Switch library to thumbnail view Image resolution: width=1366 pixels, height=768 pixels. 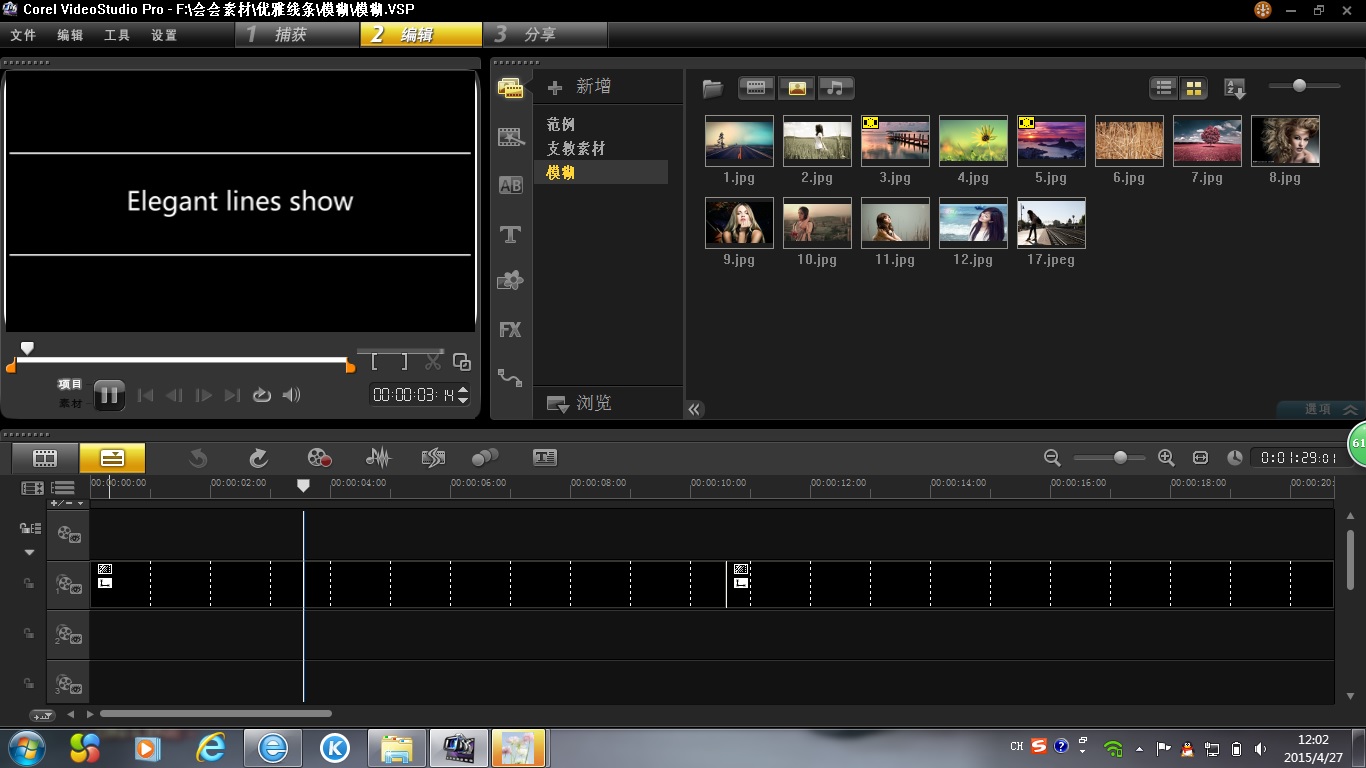pos(1194,88)
